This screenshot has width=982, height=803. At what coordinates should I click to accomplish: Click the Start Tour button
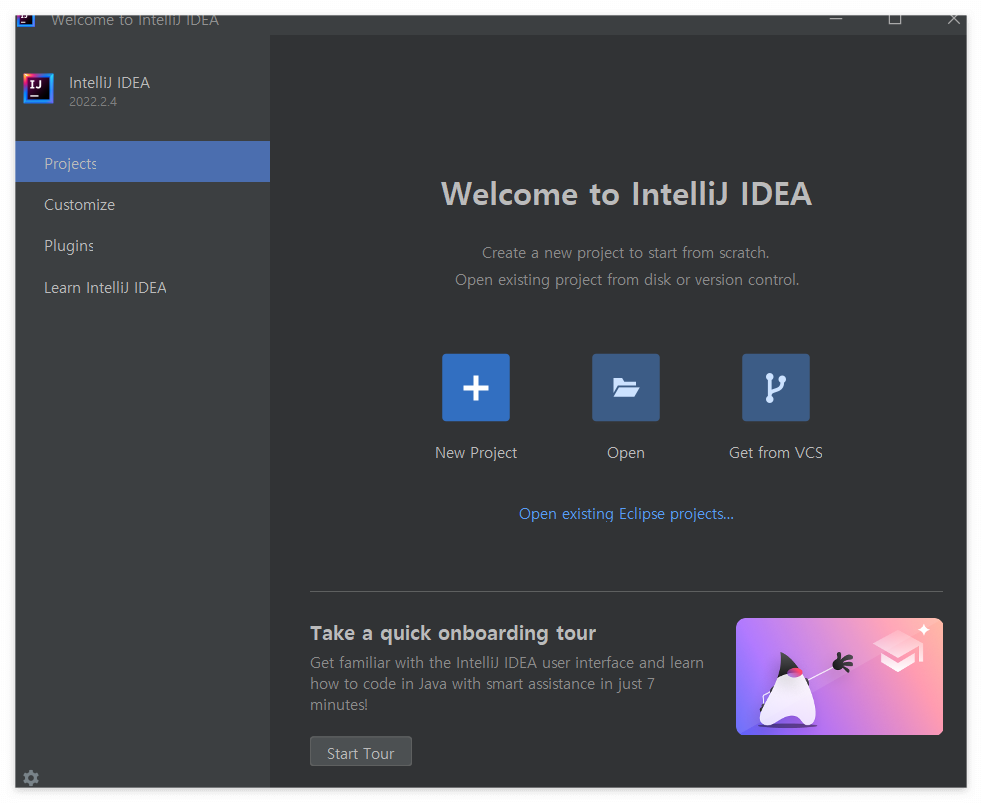(361, 752)
